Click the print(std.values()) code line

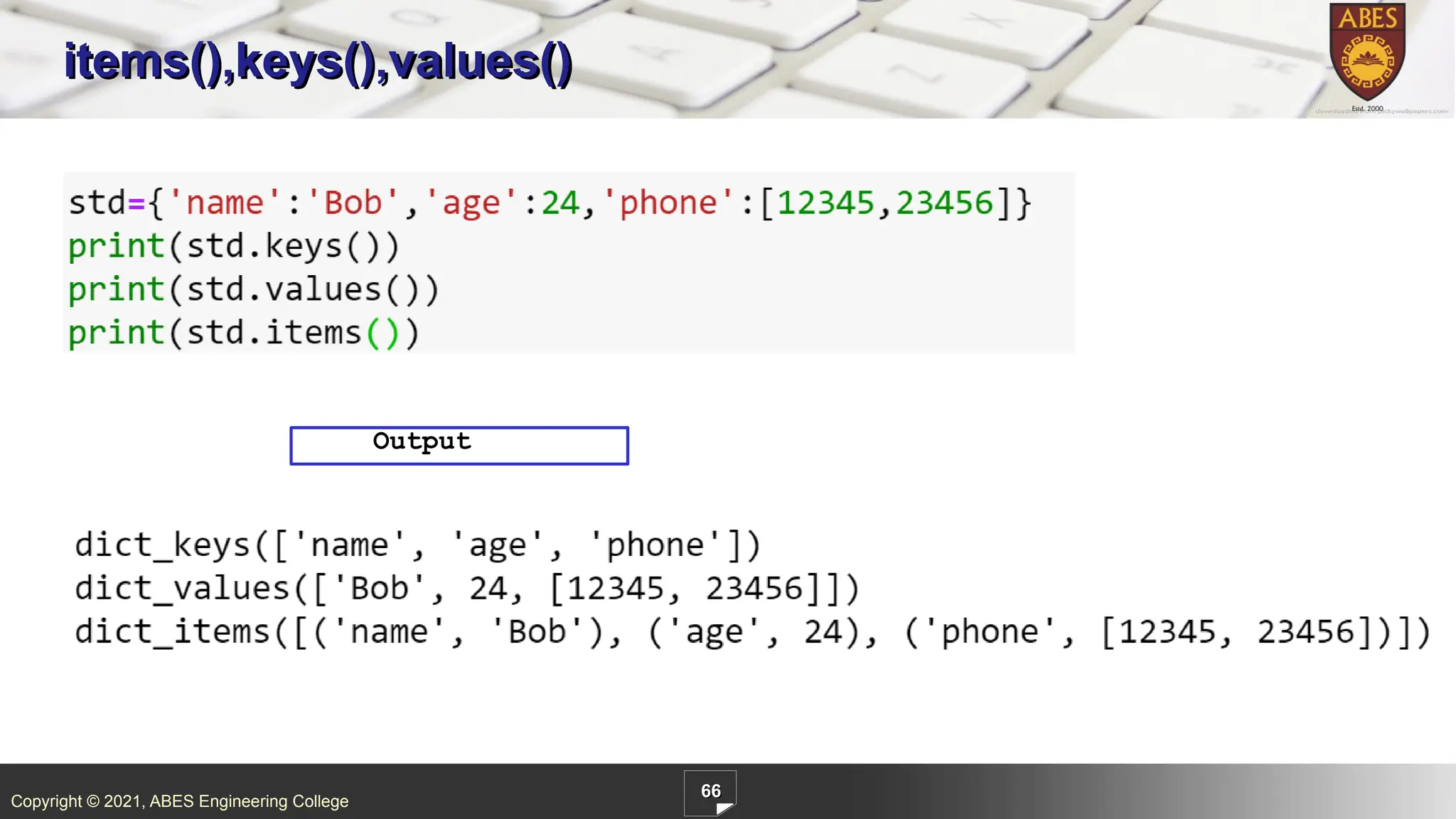click(x=254, y=290)
